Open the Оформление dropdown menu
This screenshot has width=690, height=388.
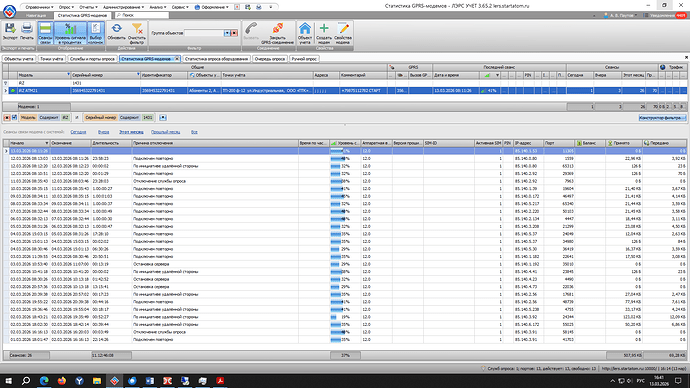212,7
